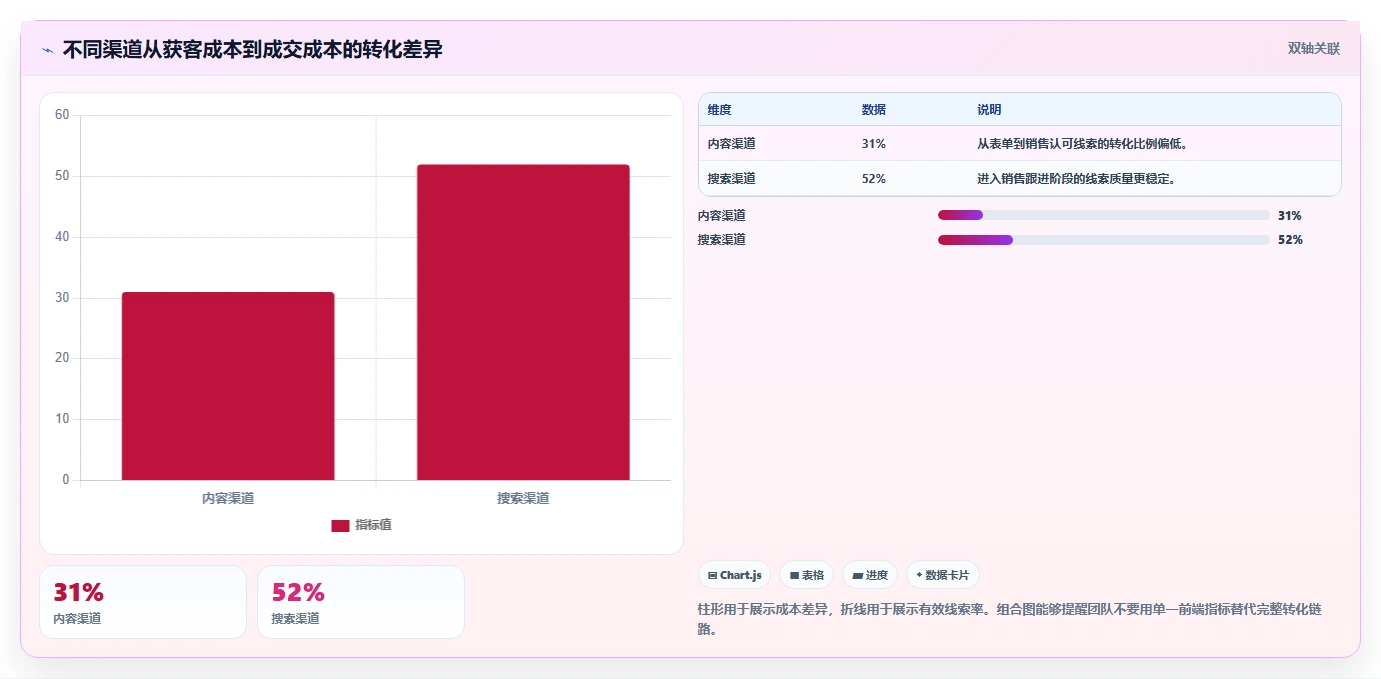1381x679 pixels.
Task: Click the lightning icon beside the title
Action: [x=47, y=50]
